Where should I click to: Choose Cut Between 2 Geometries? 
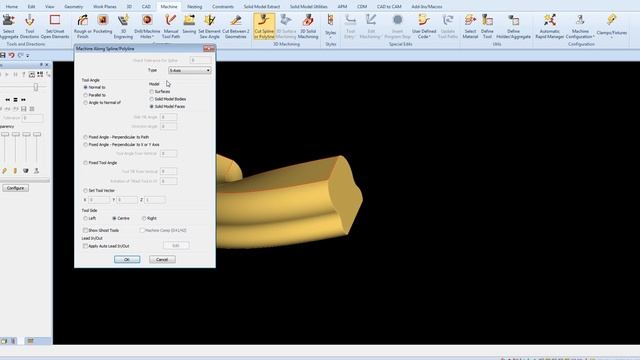[x=236, y=26]
